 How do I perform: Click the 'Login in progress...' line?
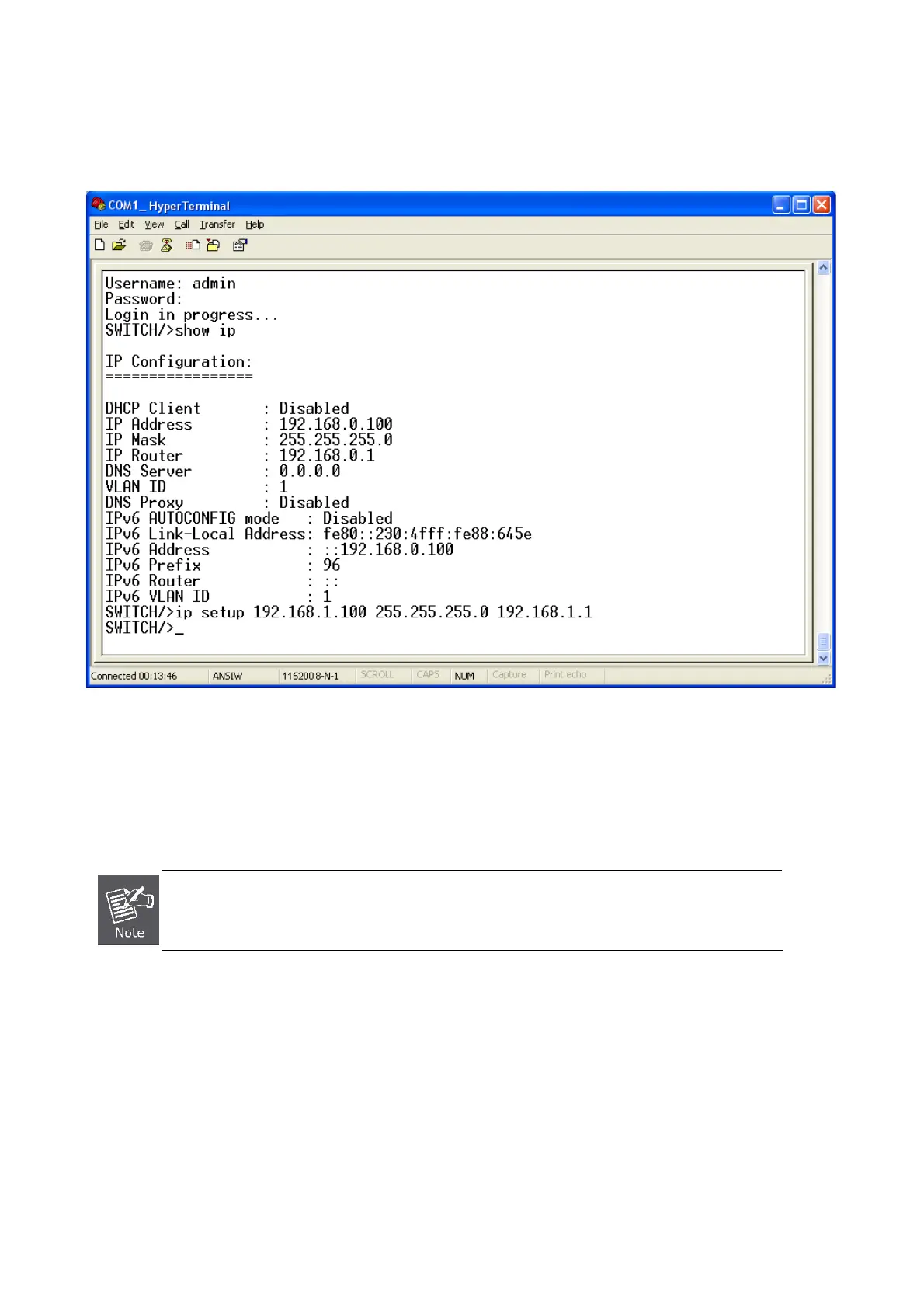point(192,315)
